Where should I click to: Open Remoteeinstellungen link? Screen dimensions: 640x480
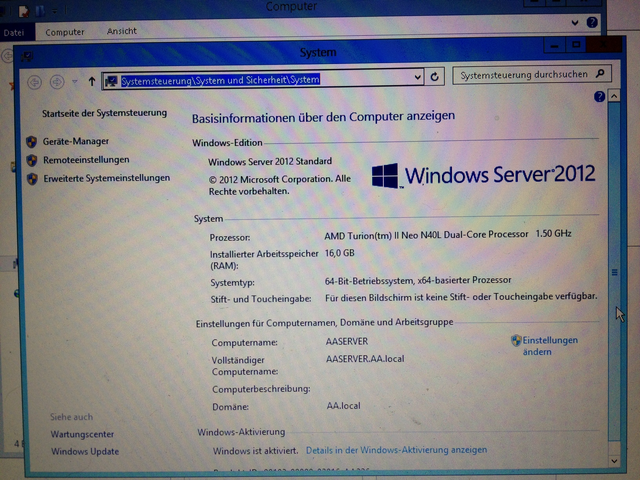[x=86, y=160]
